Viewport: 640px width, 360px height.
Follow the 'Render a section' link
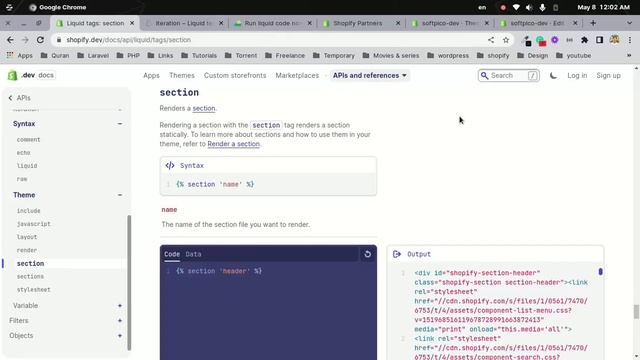coord(233,144)
